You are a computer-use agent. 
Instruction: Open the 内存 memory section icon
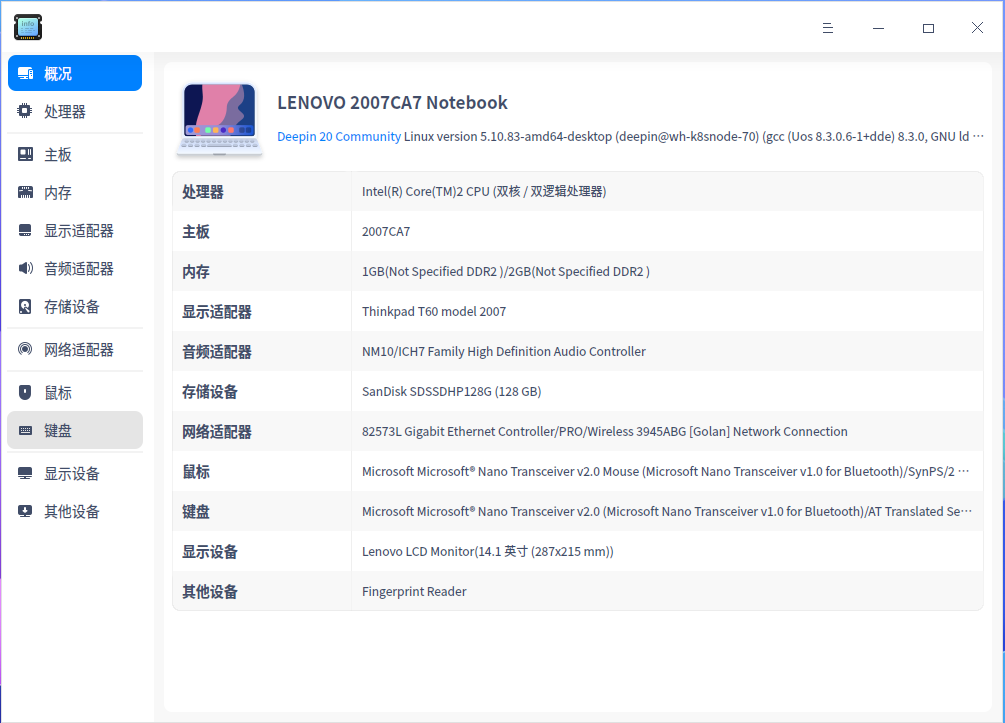[x=26, y=192]
